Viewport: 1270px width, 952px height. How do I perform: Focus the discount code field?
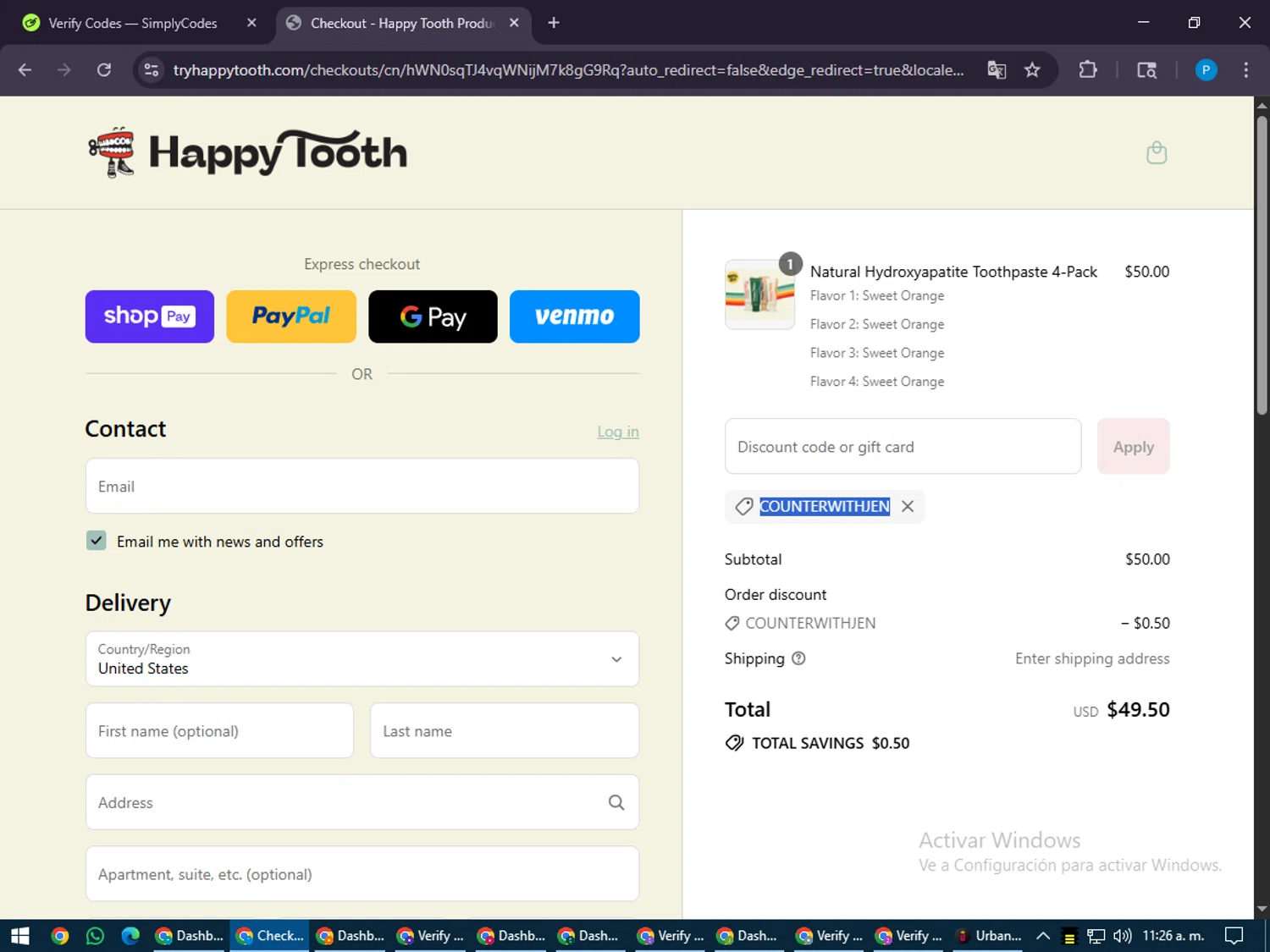[903, 446]
